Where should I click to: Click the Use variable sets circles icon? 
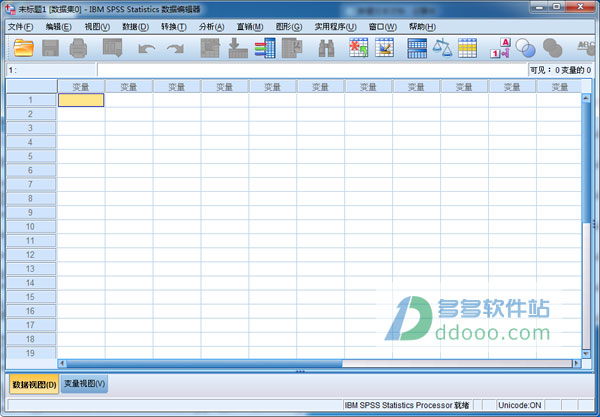[x=525, y=48]
